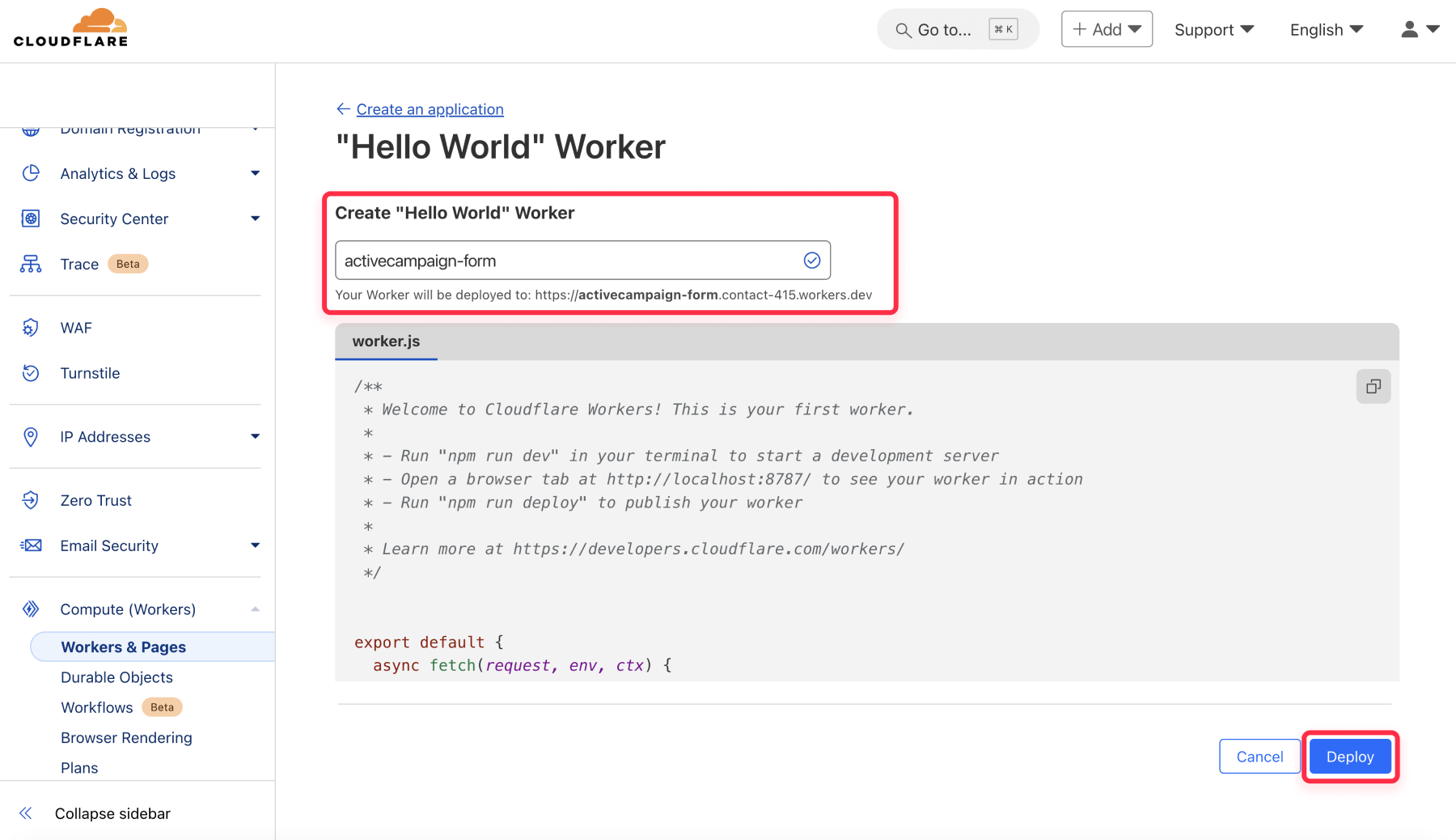Click the back arrow beside Create an application

(343, 109)
